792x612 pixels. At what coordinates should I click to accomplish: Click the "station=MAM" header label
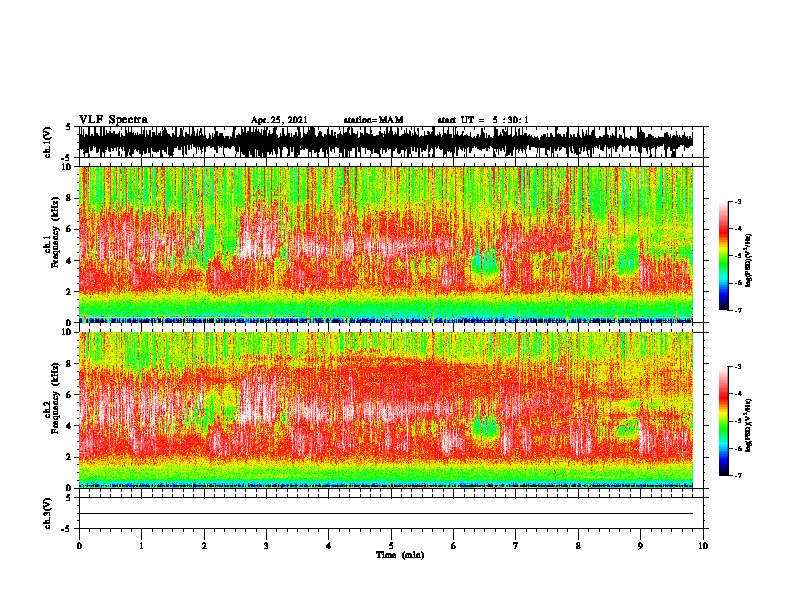pos(373,120)
